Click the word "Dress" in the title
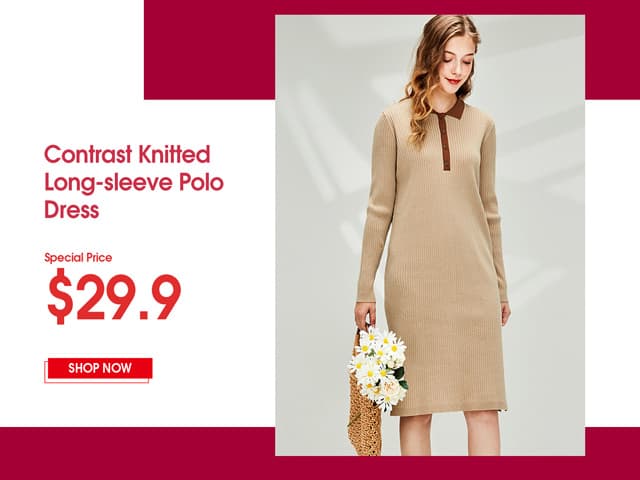 click(x=71, y=210)
